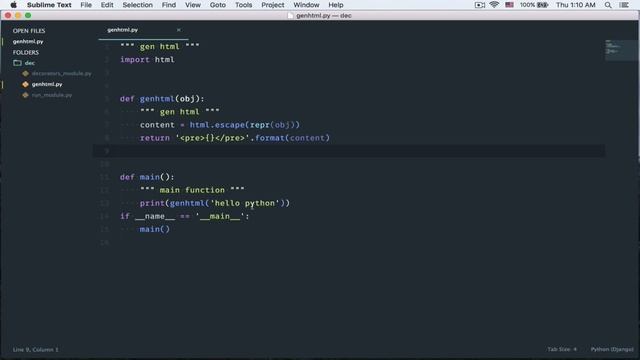
Task: Open the Project menu
Action: (273, 5)
